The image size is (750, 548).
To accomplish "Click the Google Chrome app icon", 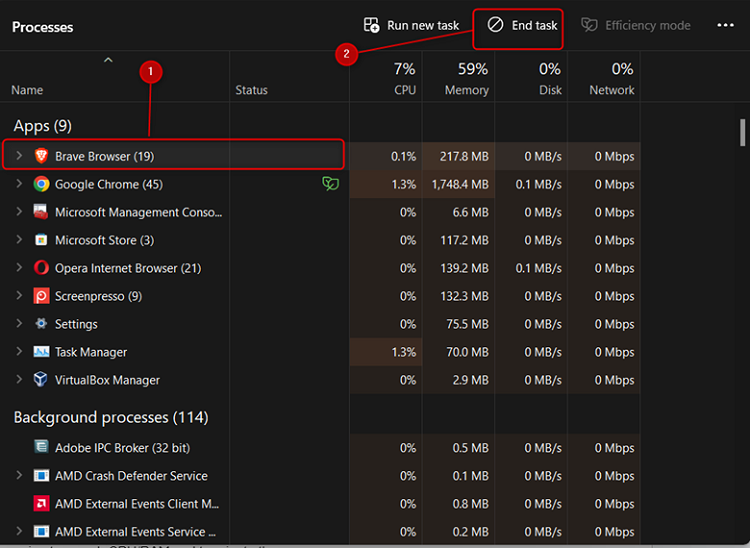I will click(x=41, y=184).
